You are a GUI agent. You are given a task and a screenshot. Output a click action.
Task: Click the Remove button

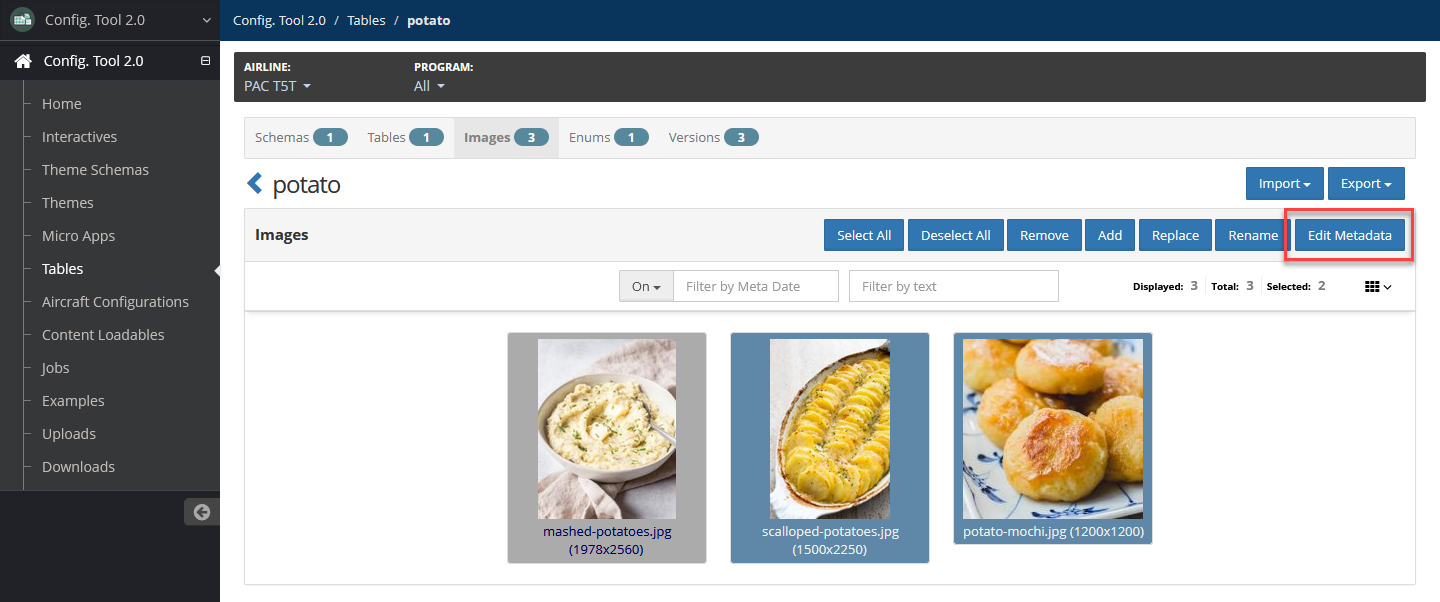(1044, 235)
